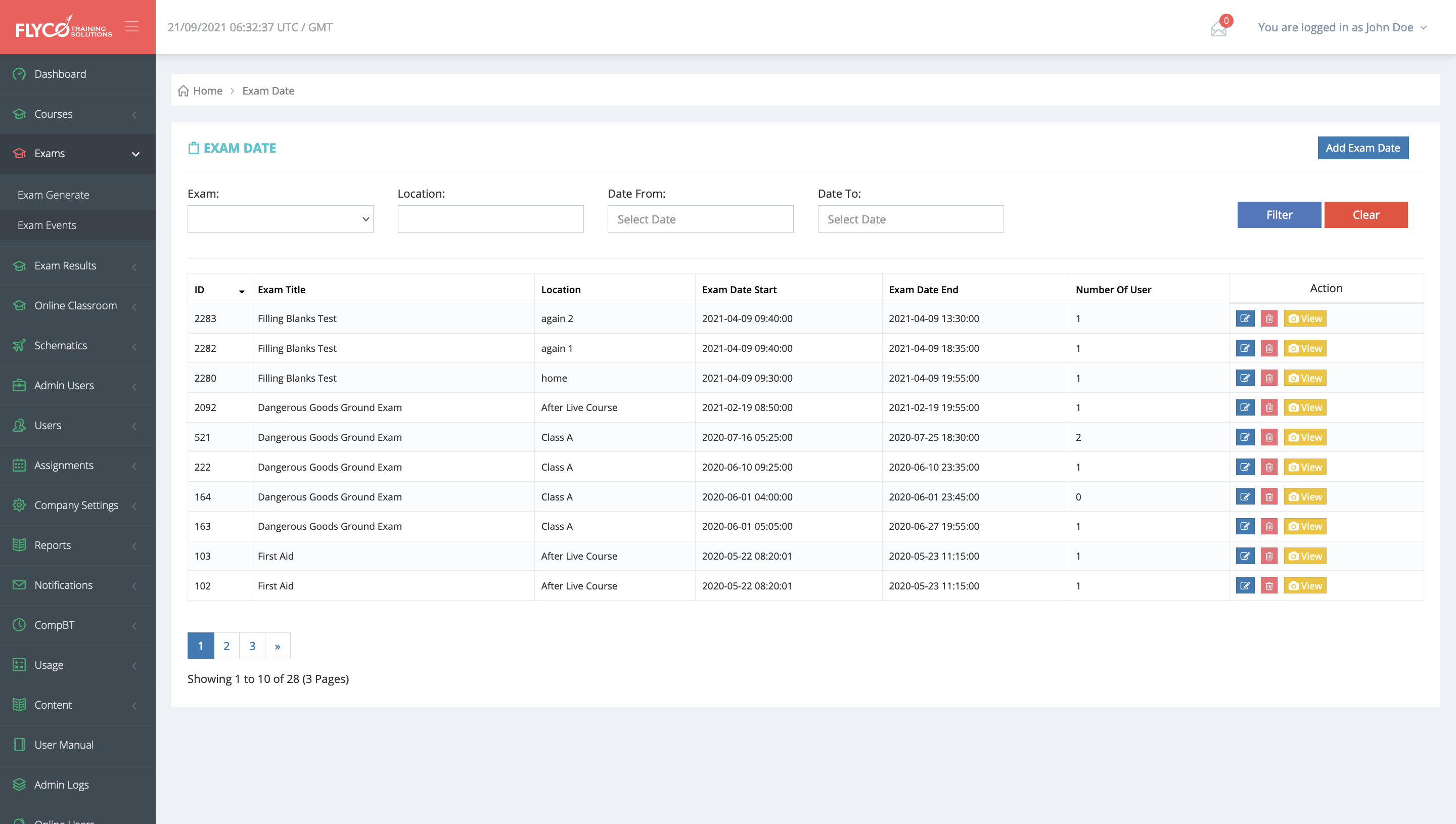Click delete icon for exam ID 2283
Screen dimensions: 1456x824
click(x=1269, y=318)
